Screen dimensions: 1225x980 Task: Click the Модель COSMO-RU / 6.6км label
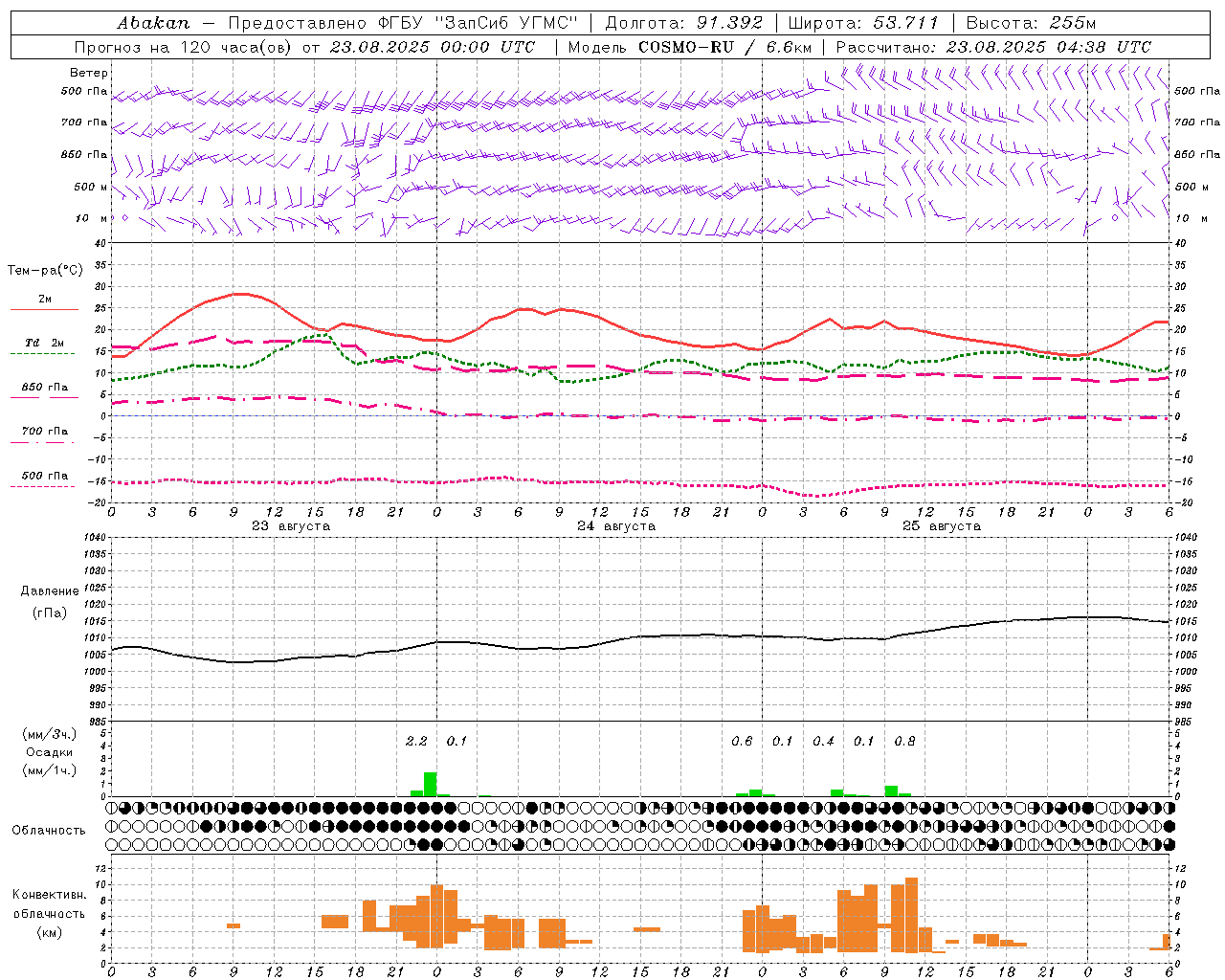(690, 47)
